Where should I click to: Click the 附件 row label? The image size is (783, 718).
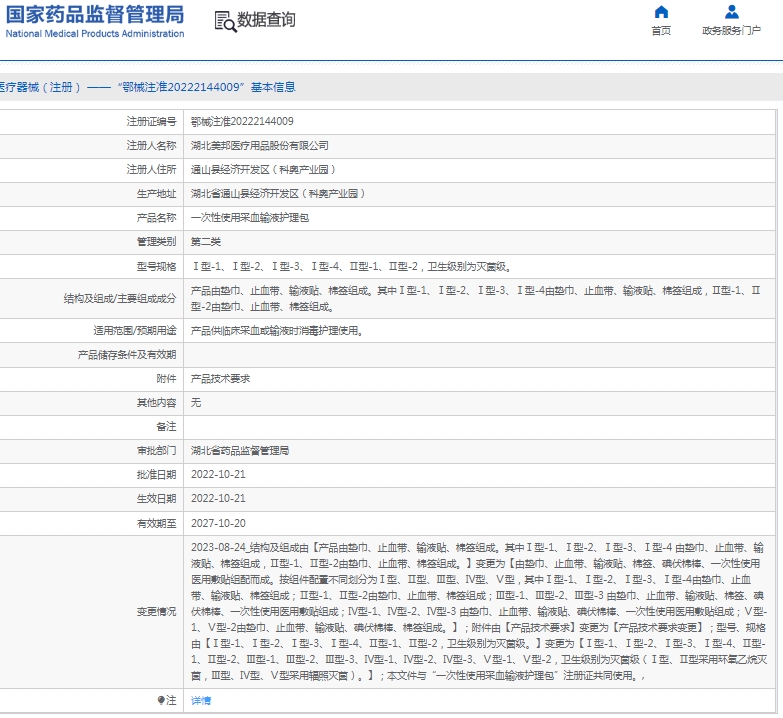click(x=166, y=378)
